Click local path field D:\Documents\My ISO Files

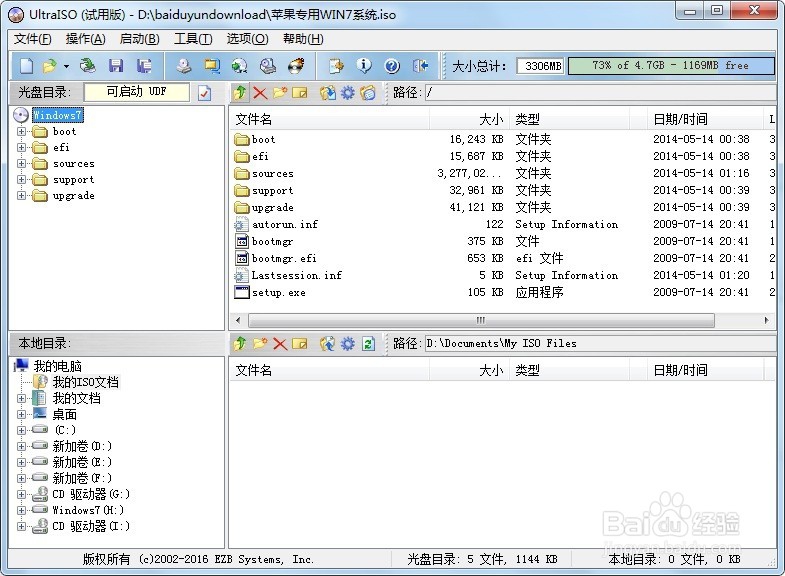(x=600, y=344)
